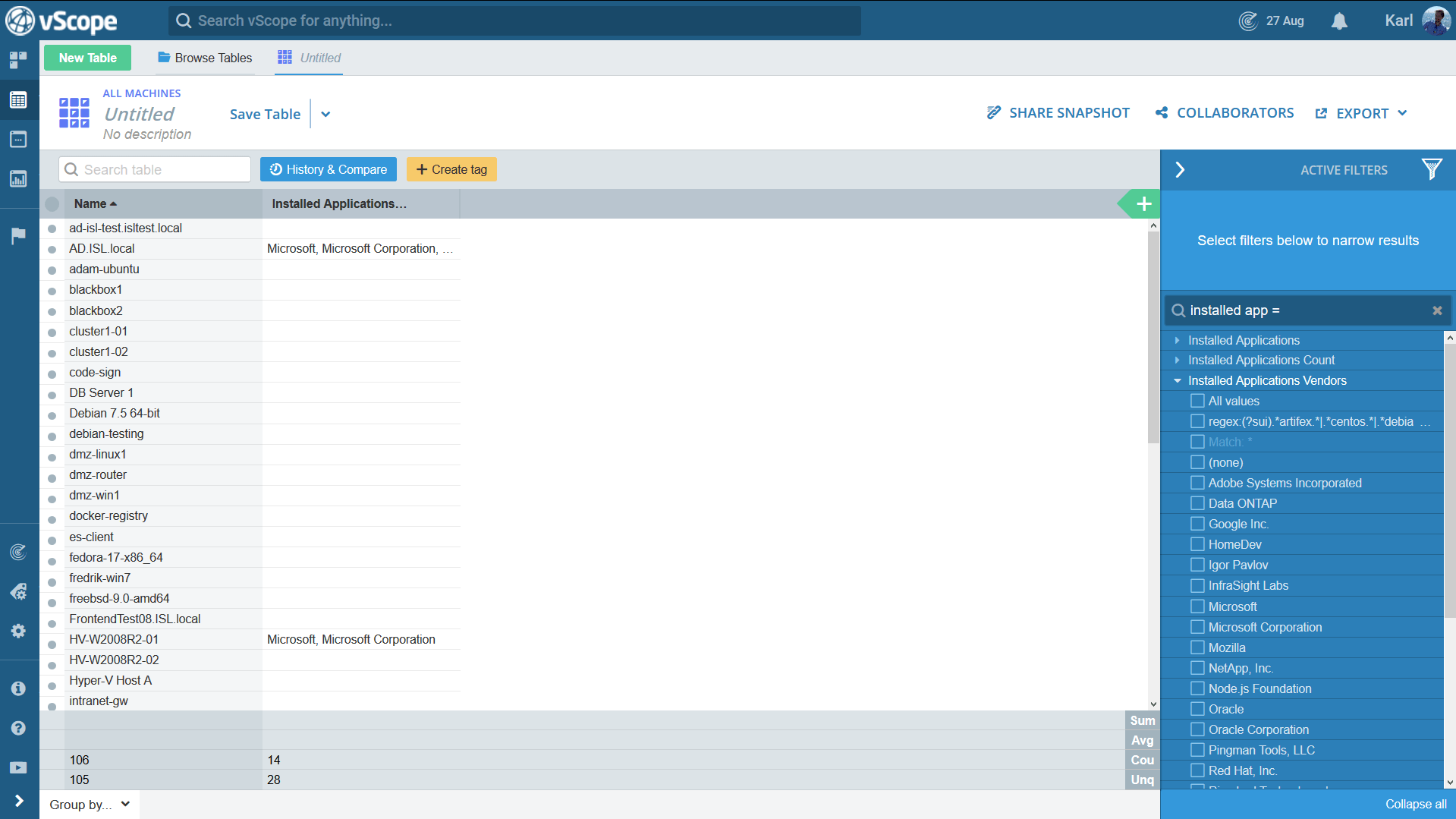This screenshot has width=1456, height=819.
Task: Tick the Mozilla checkbox
Action: [x=1197, y=647]
